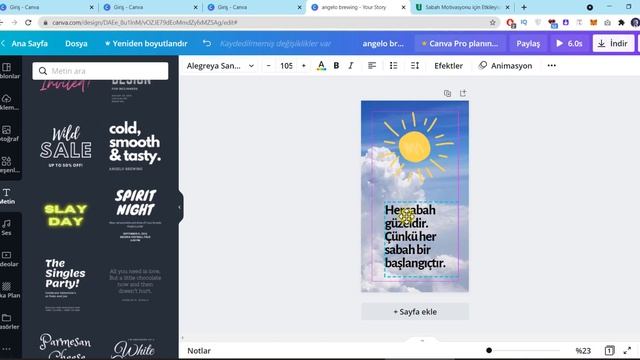Click the %23 zoom percentage

583,351
